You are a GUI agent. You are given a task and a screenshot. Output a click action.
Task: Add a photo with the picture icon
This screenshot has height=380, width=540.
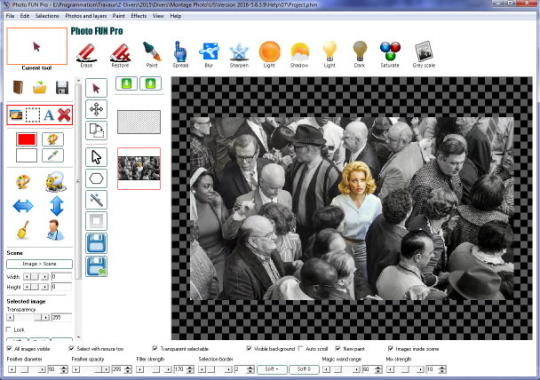coord(16,115)
